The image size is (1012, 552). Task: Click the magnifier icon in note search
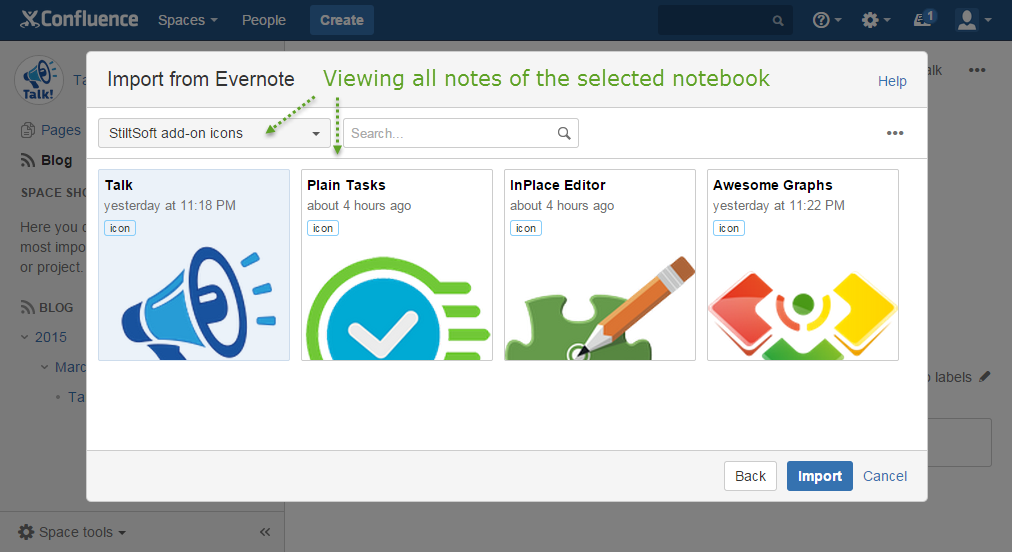(564, 133)
